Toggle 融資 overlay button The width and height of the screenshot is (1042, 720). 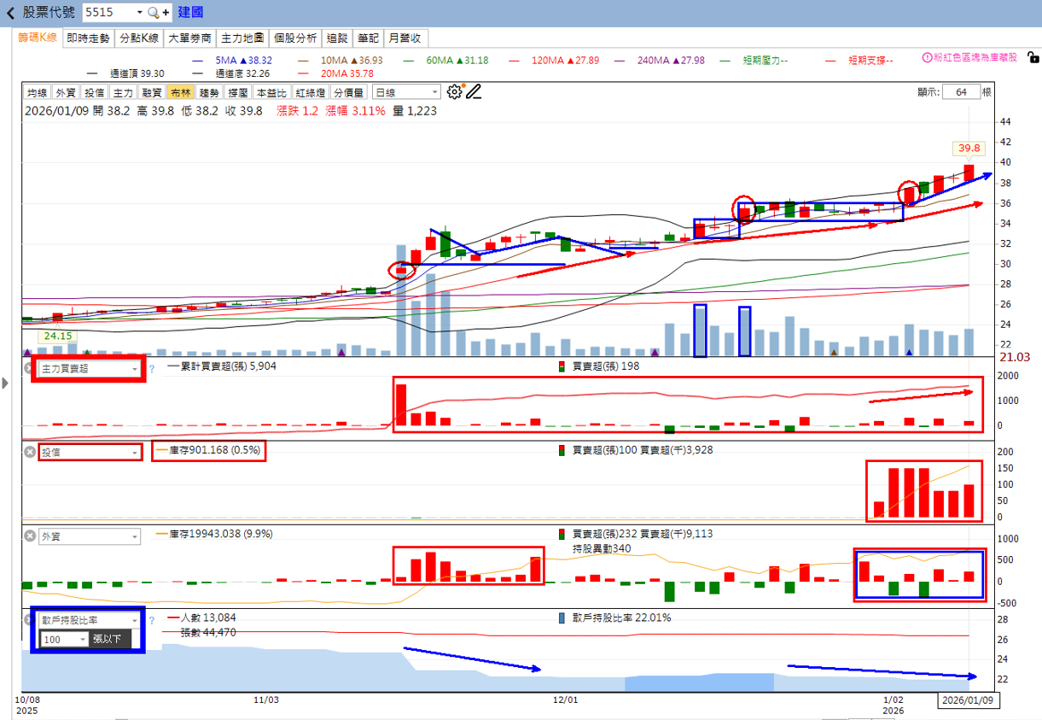(x=152, y=92)
